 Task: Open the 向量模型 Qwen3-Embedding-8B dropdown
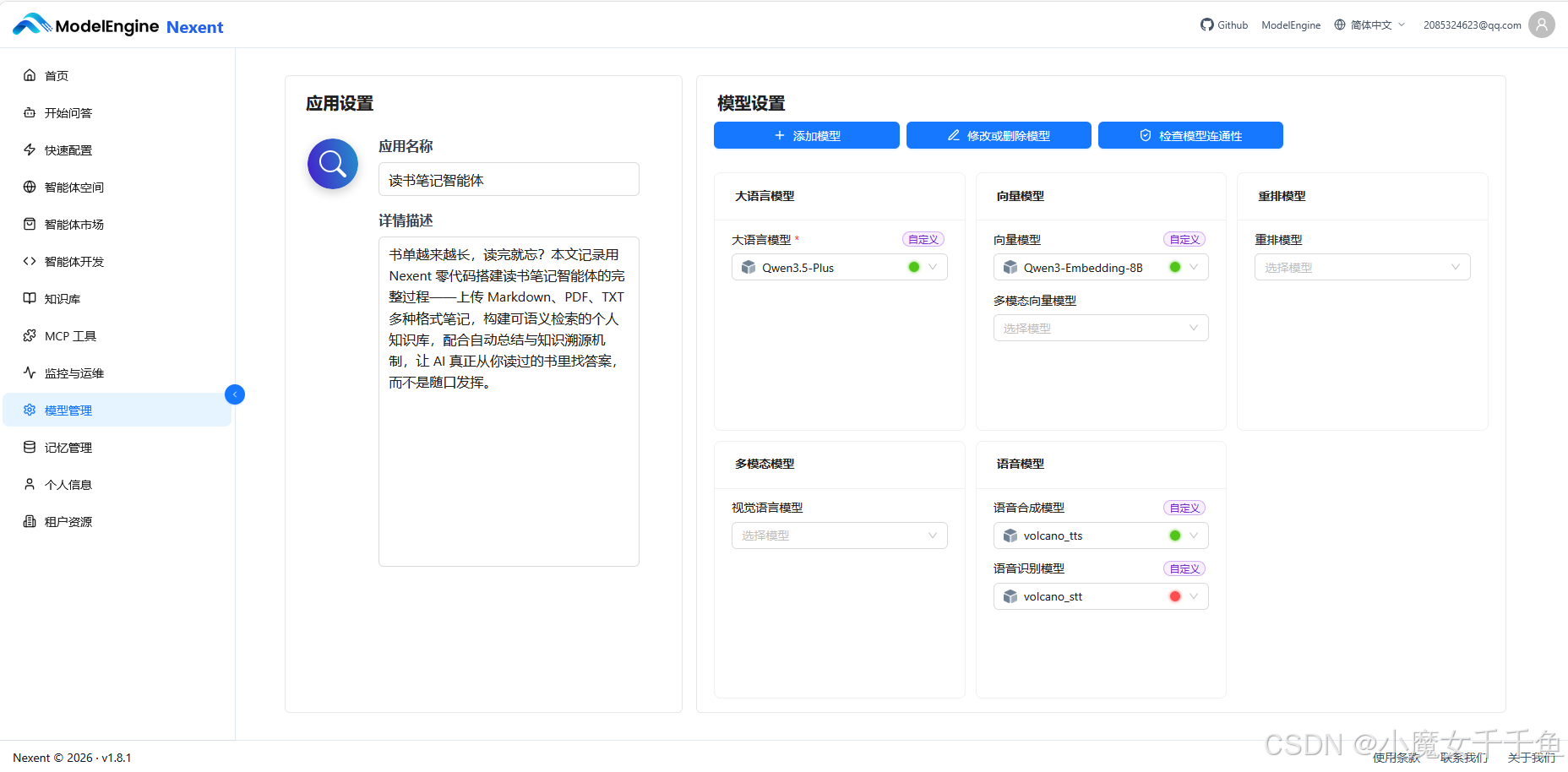1101,267
